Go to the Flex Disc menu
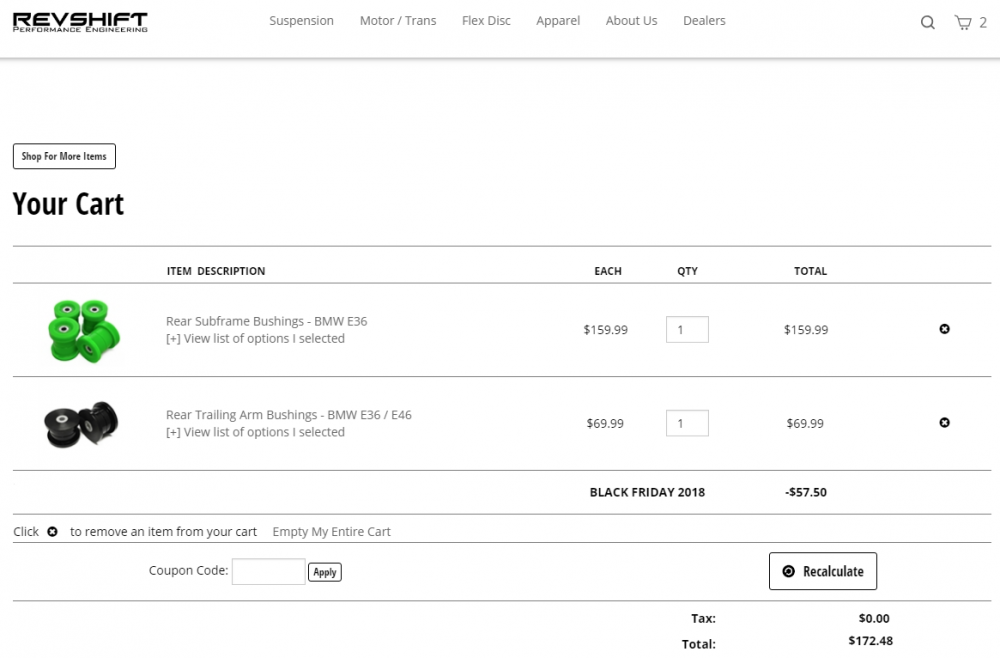The height and width of the screenshot is (658, 1000). tap(486, 20)
